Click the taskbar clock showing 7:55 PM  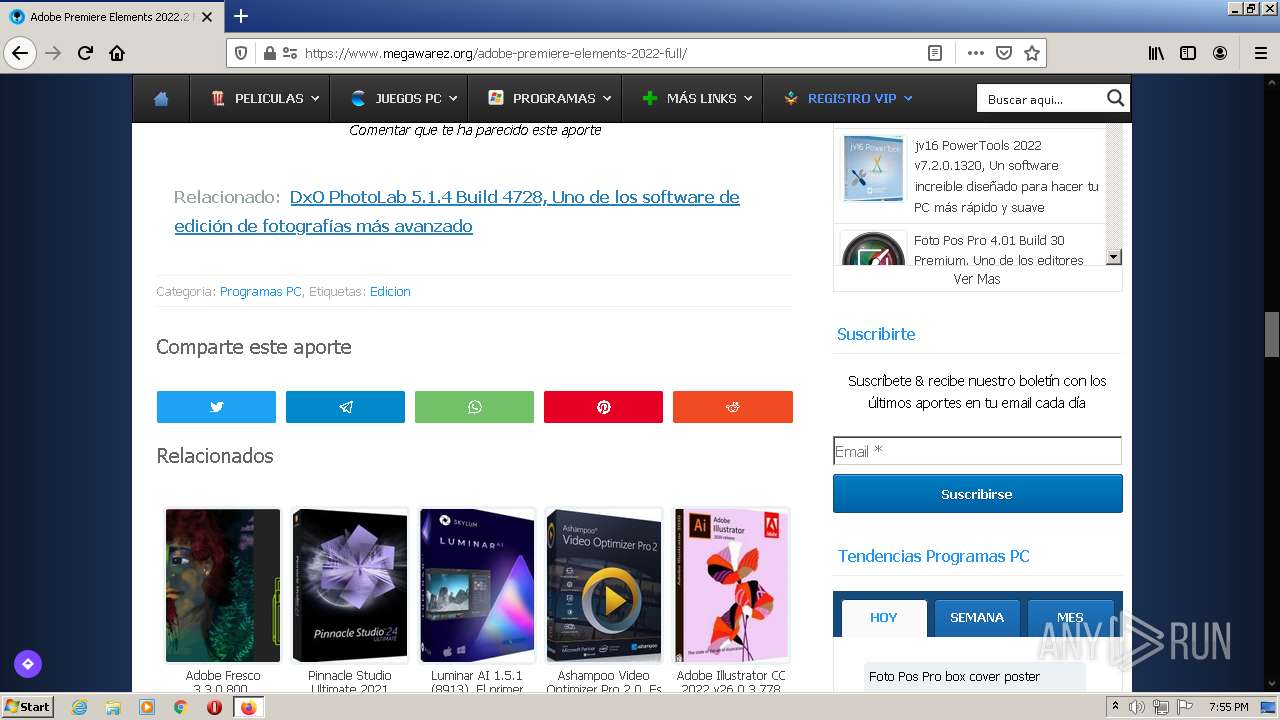click(1229, 707)
